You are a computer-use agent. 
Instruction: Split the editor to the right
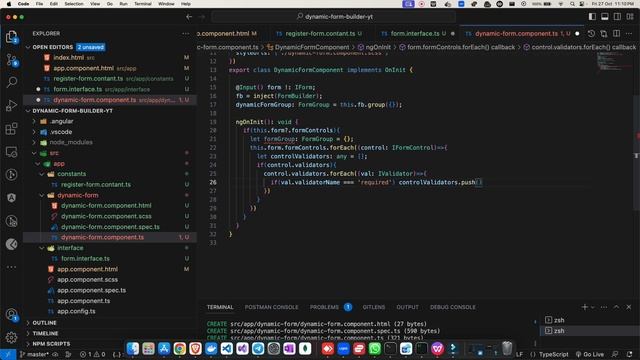pos(616,33)
